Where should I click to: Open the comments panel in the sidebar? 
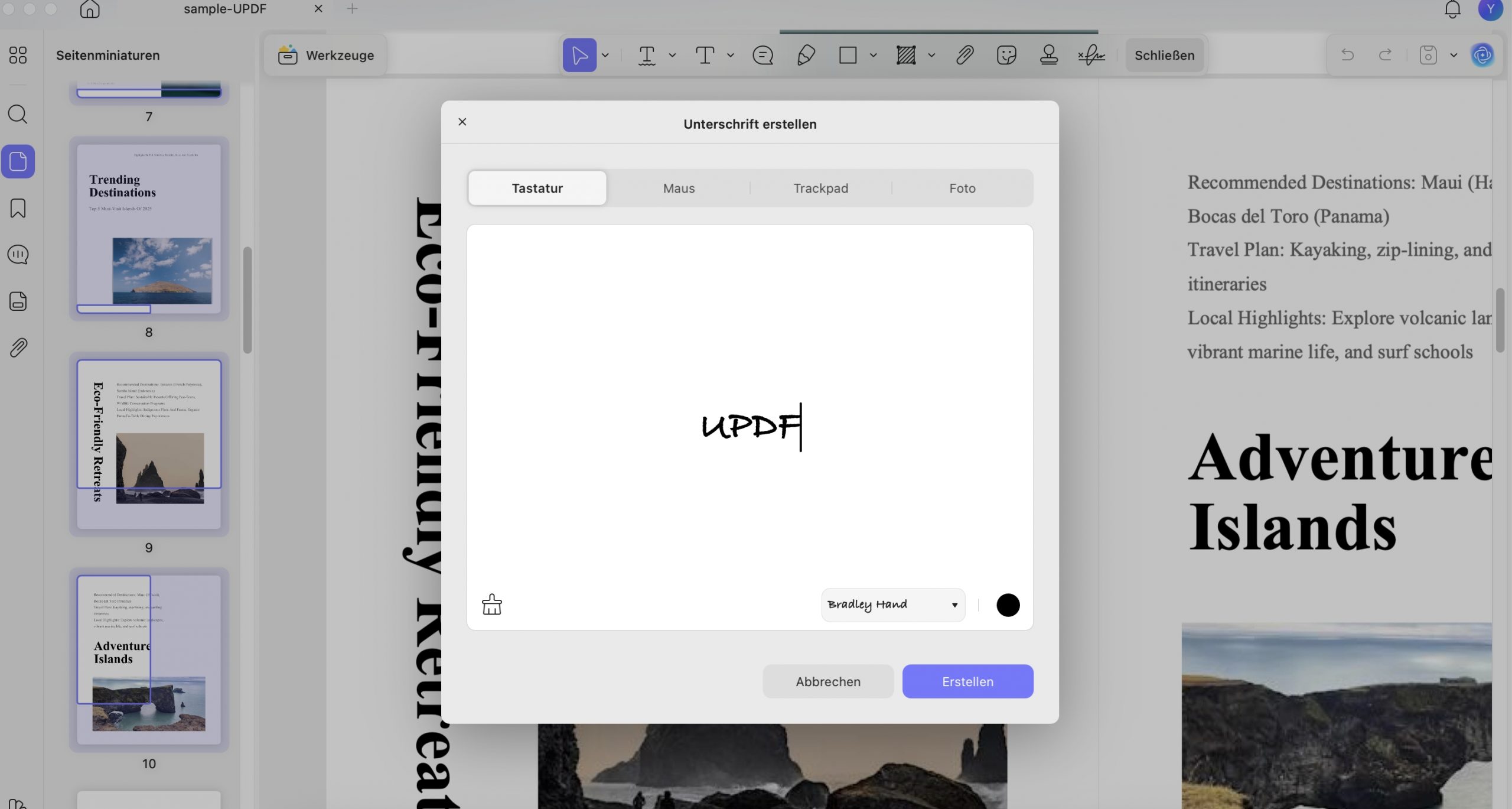coord(18,255)
